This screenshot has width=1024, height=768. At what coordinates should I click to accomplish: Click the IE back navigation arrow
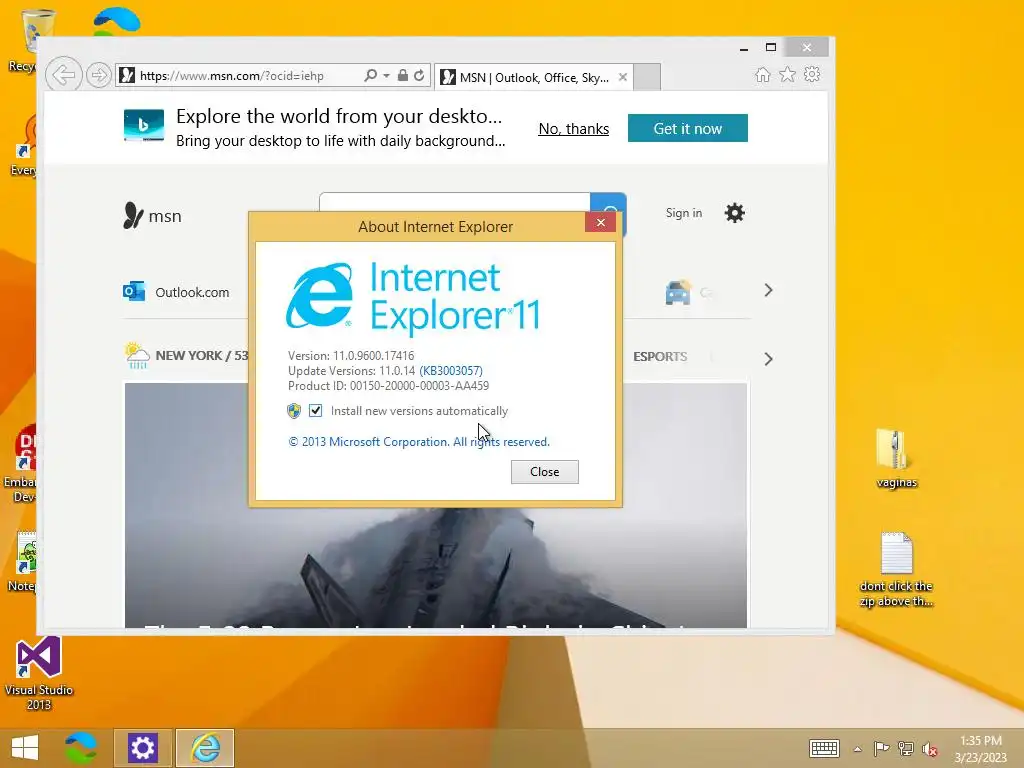pyautogui.click(x=63, y=75)
